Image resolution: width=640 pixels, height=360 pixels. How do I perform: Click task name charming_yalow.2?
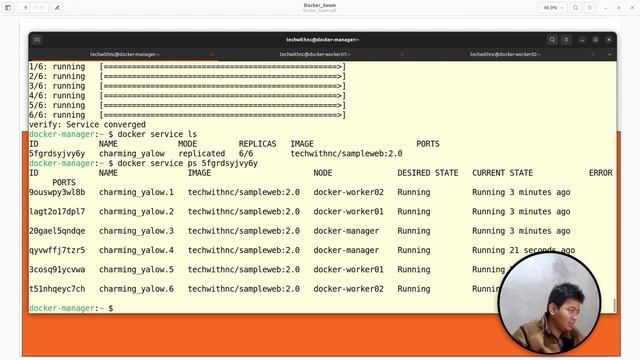[136, 211]
